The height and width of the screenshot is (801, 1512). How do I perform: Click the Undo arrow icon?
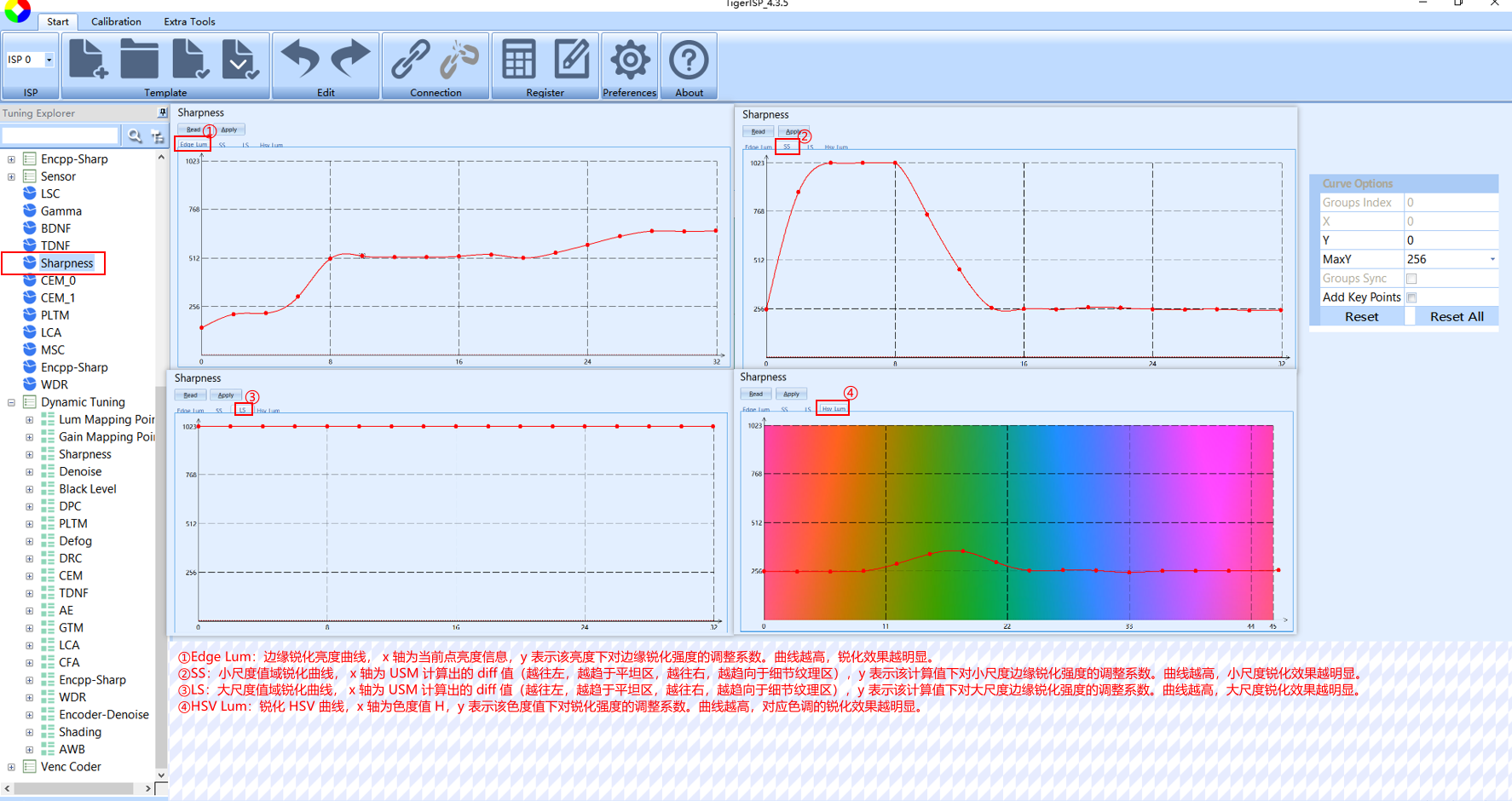300,60
